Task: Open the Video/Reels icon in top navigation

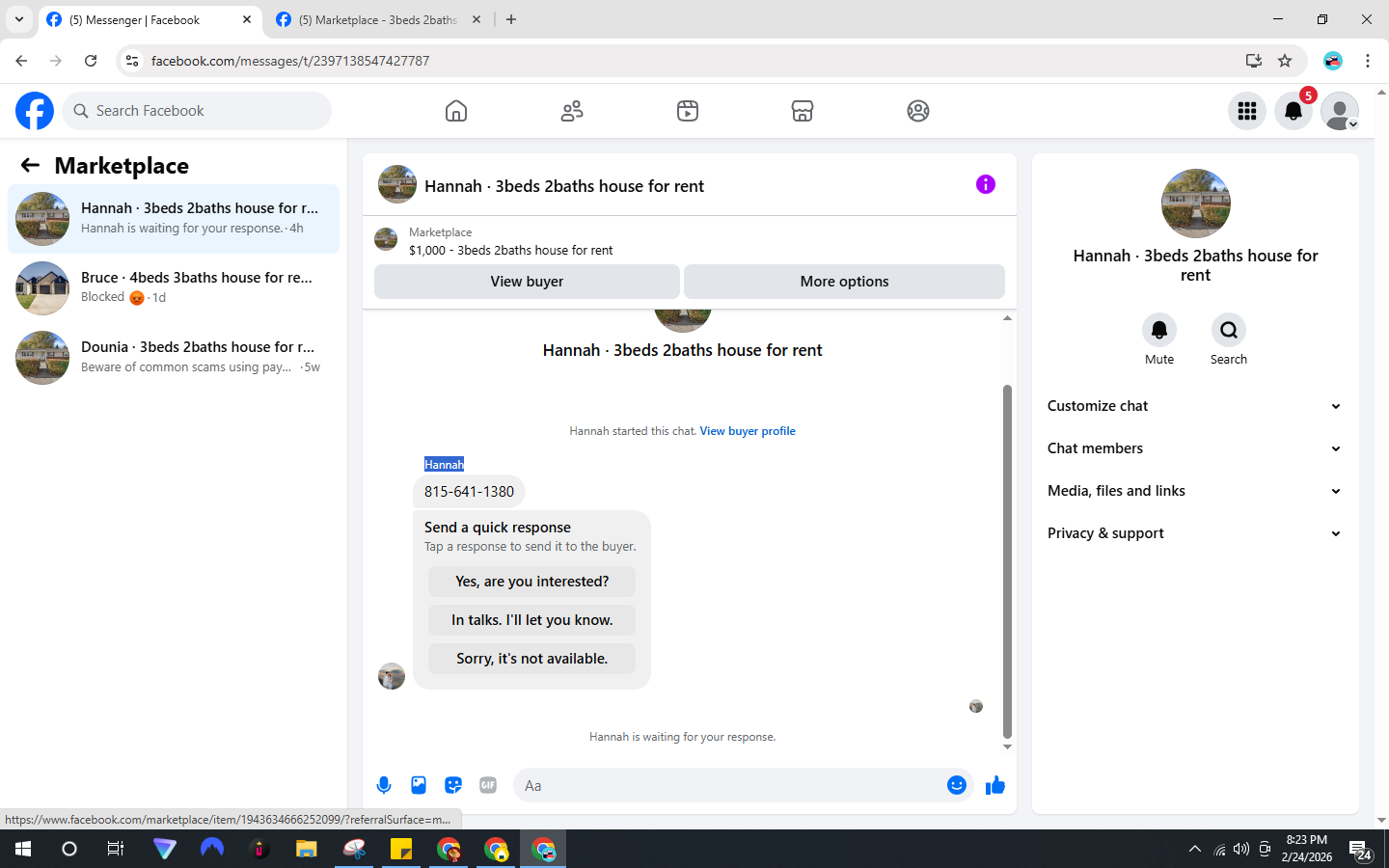Action: coord(688,111)
